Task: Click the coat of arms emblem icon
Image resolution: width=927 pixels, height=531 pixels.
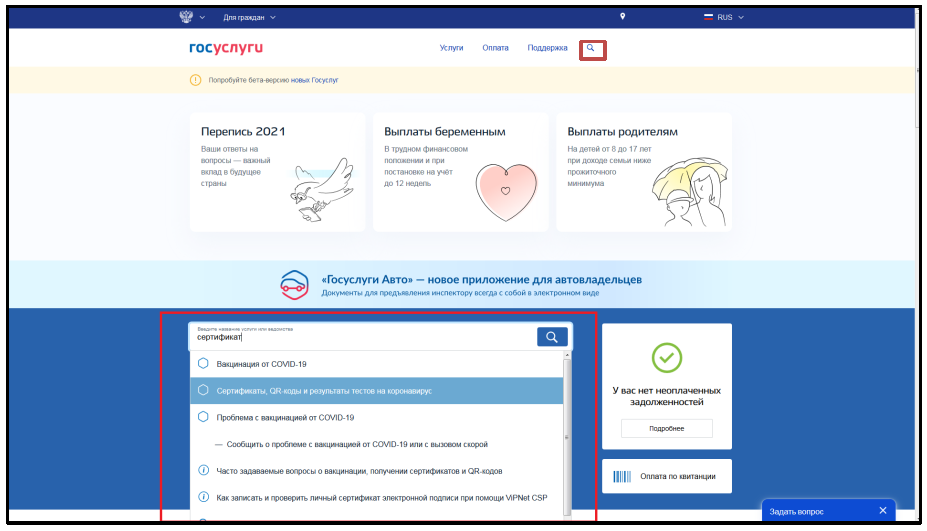Action: (186, 17)
